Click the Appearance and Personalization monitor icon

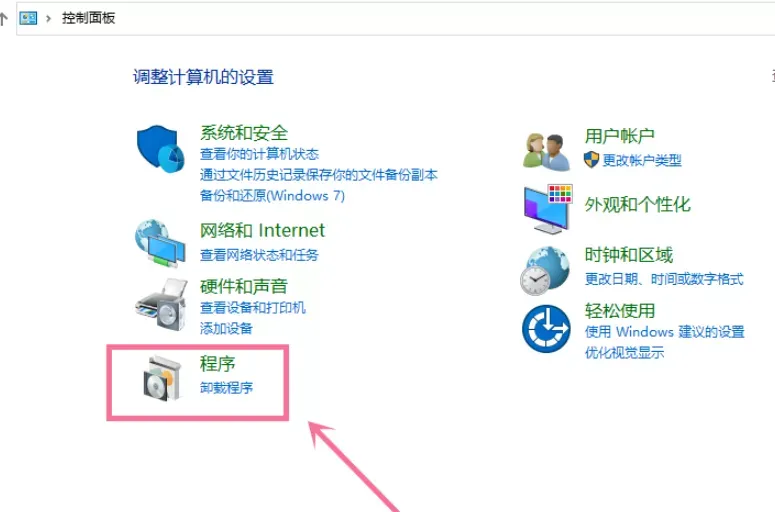pos(548,209)
